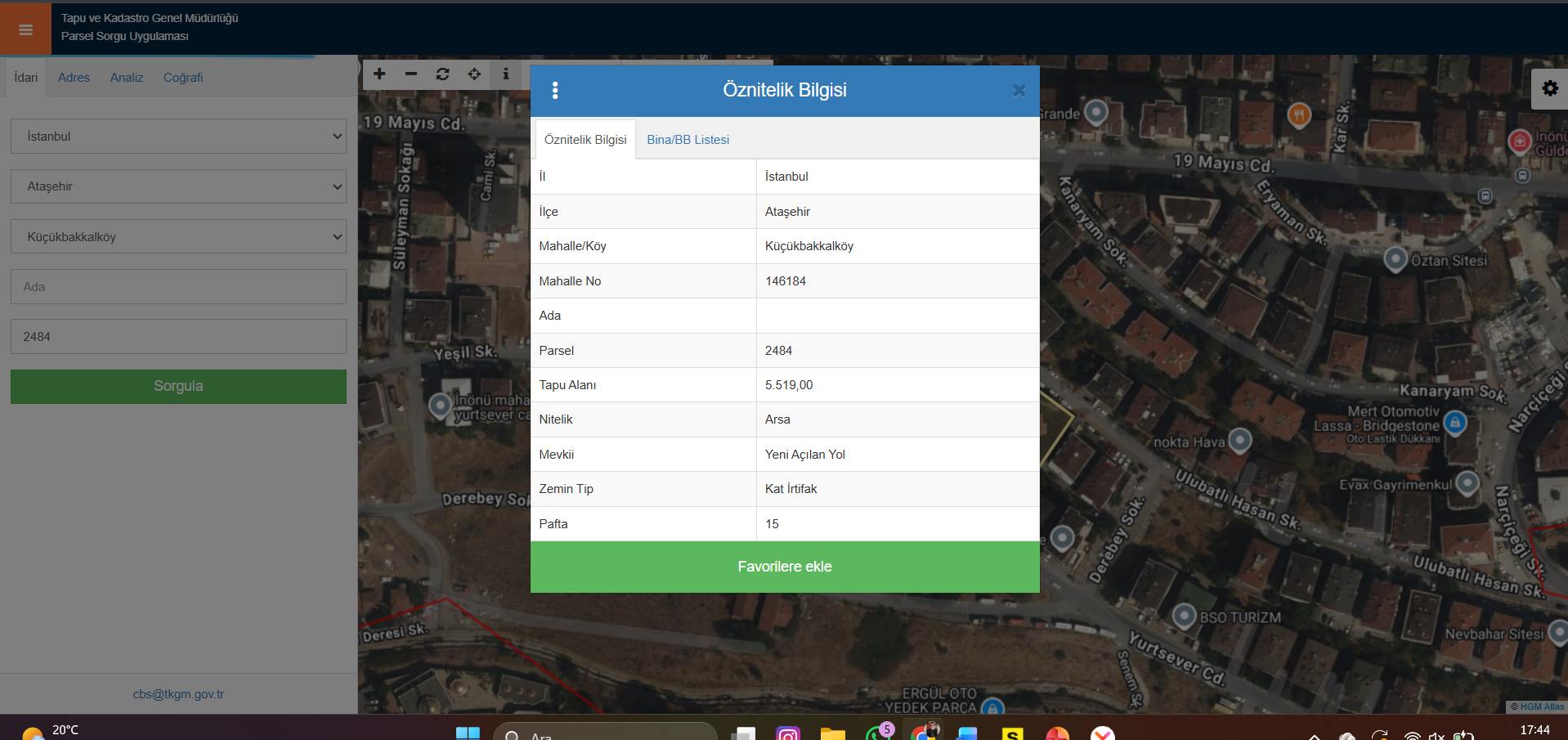Image resolution: width=1568 pixels, height=740 pixels.
Task: Expand the İstanbul province dropdown
Action: 178,137
